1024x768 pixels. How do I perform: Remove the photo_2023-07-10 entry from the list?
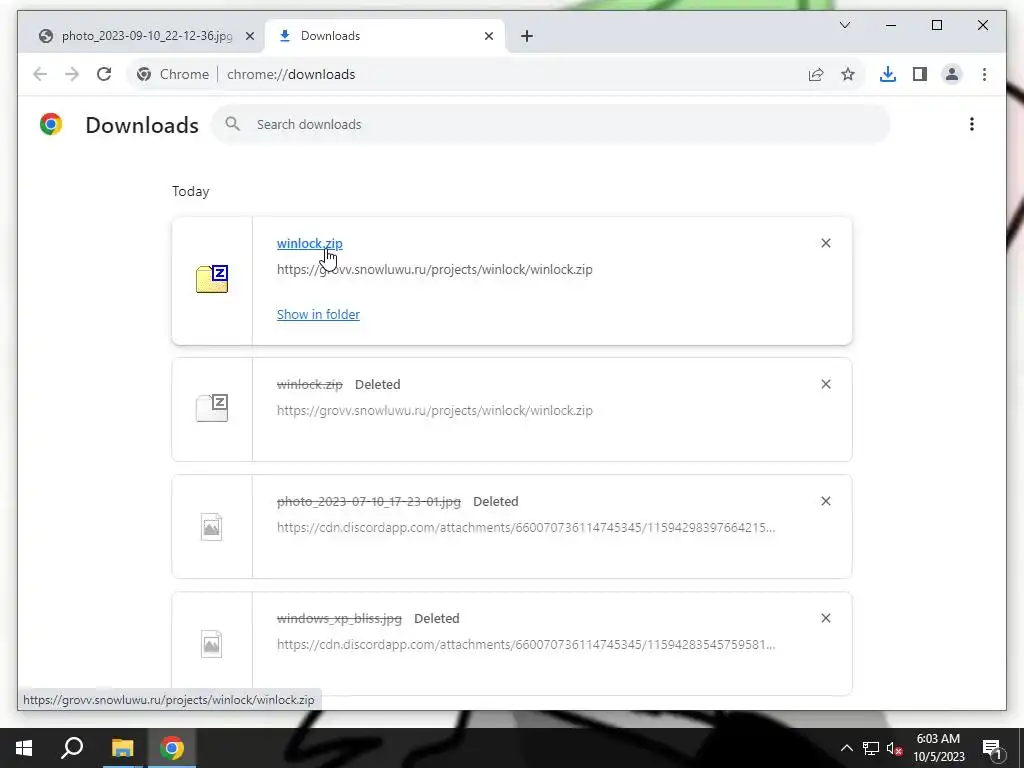pyautogui.click(x=825, y=501)
